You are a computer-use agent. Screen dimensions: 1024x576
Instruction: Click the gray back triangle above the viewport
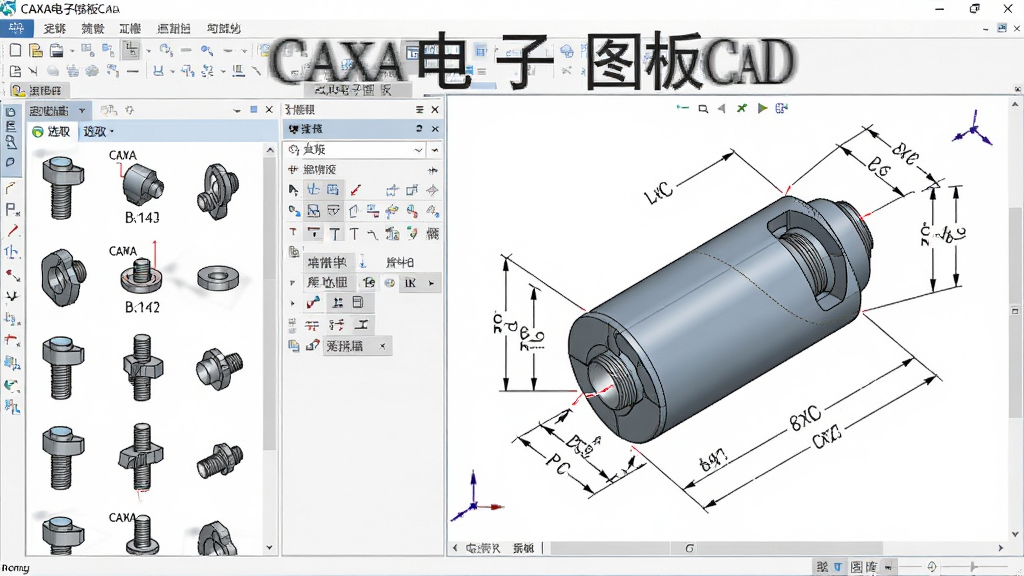pyautogui.click(x=722, y=108)
